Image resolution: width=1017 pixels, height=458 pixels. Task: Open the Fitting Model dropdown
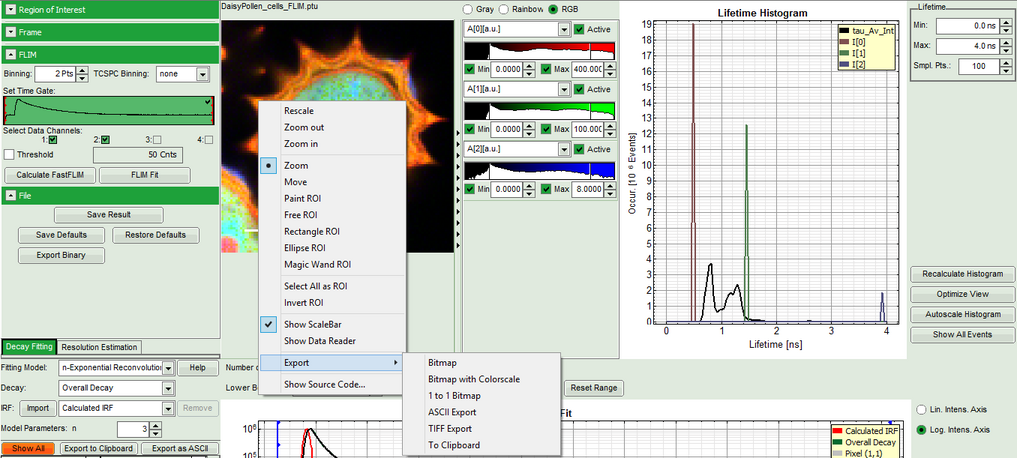pyautogui.click(x=168, y=368)
